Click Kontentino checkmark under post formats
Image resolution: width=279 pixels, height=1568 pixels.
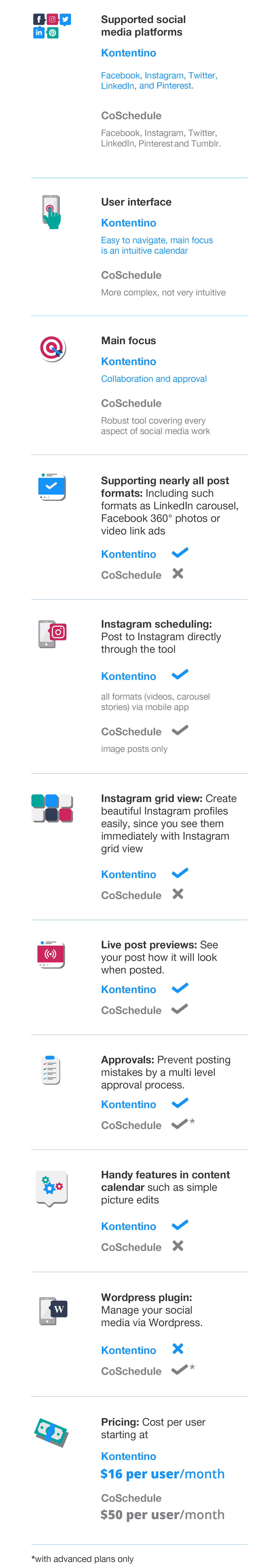click(180, 553)
